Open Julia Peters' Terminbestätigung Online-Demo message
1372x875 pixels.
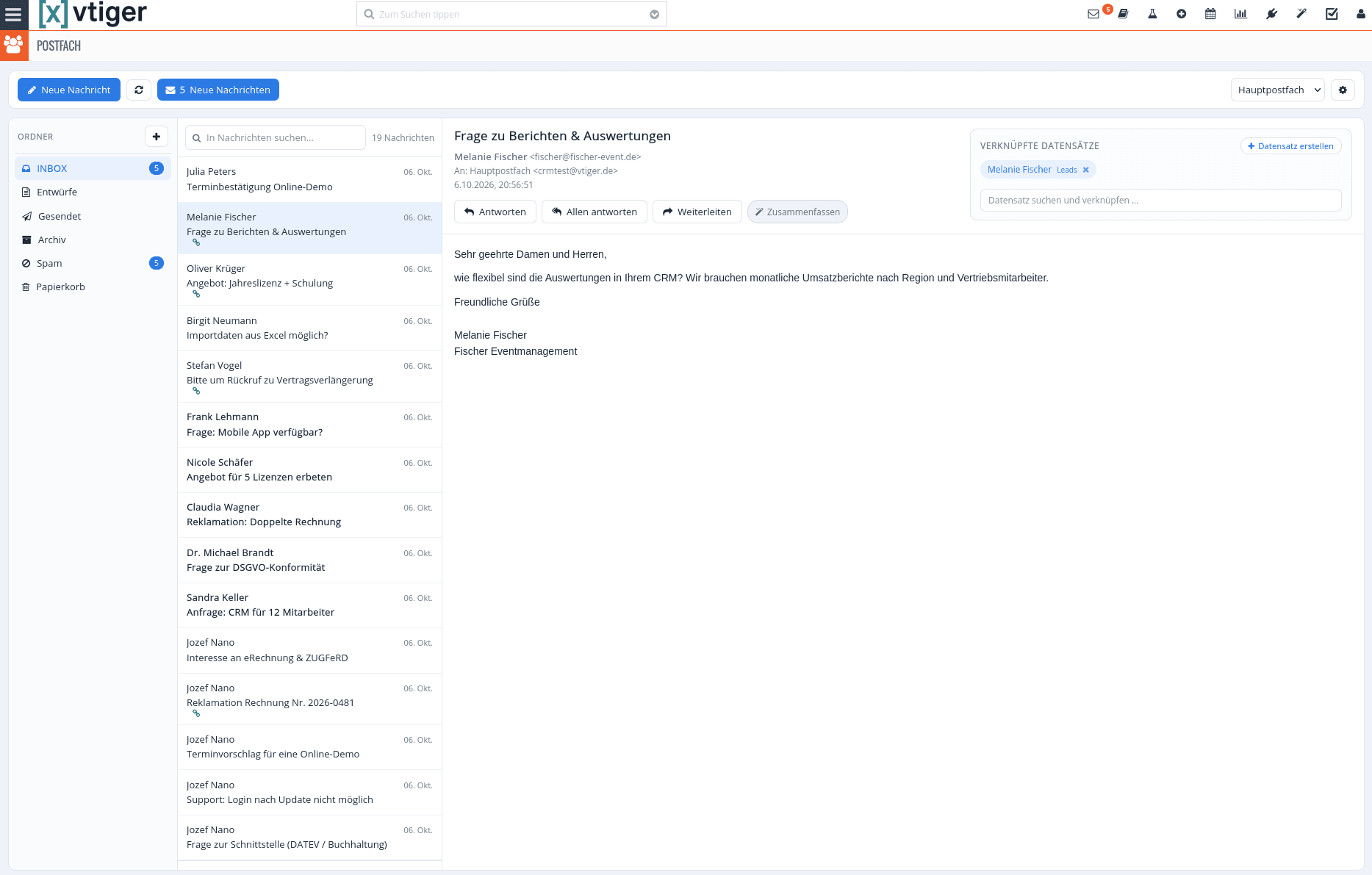309,179
